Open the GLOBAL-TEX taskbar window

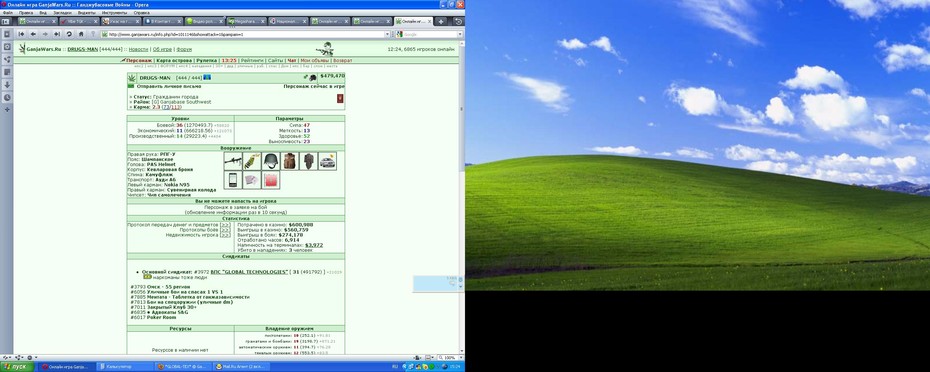tap(184, 367)
